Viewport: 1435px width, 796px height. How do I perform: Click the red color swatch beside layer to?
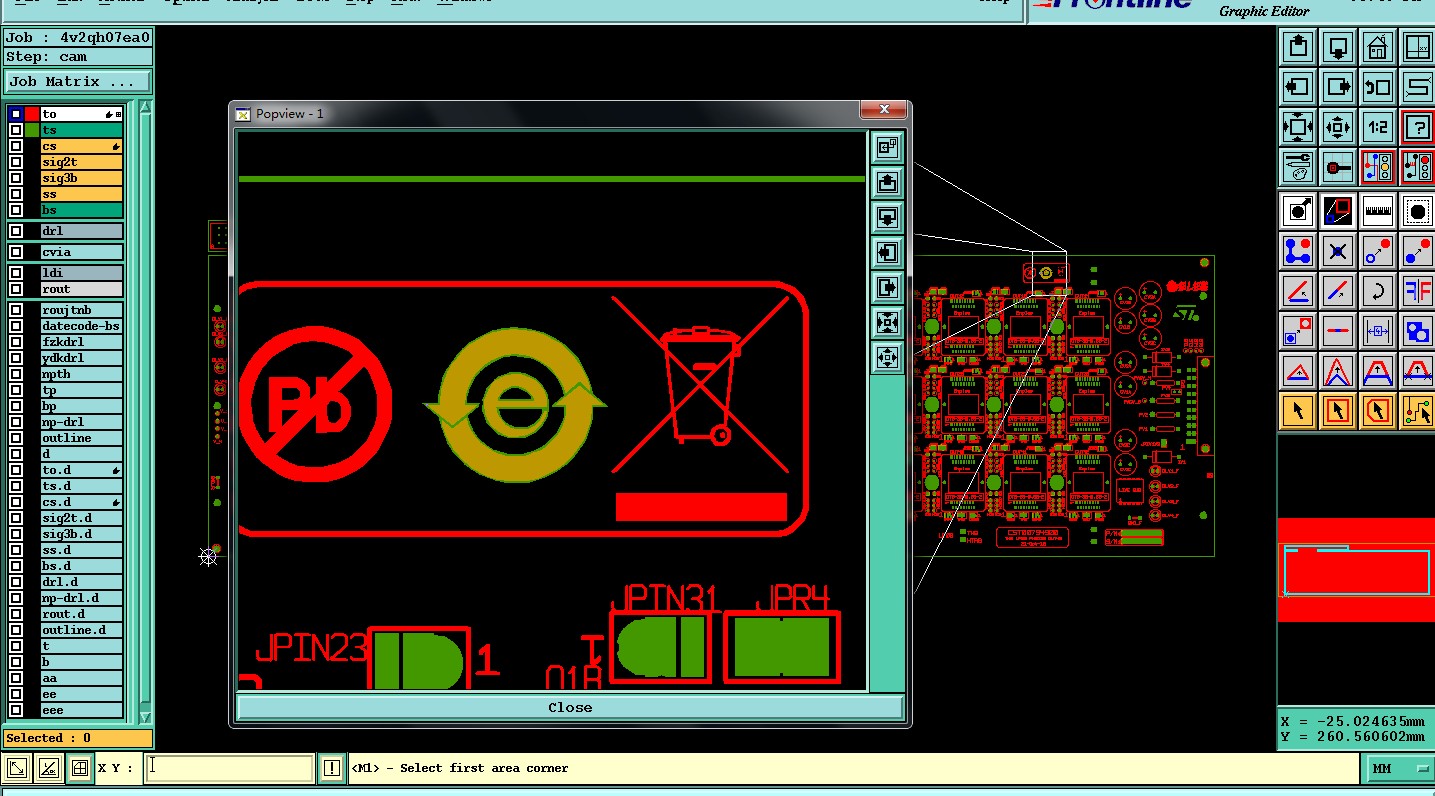coord(32,114)
